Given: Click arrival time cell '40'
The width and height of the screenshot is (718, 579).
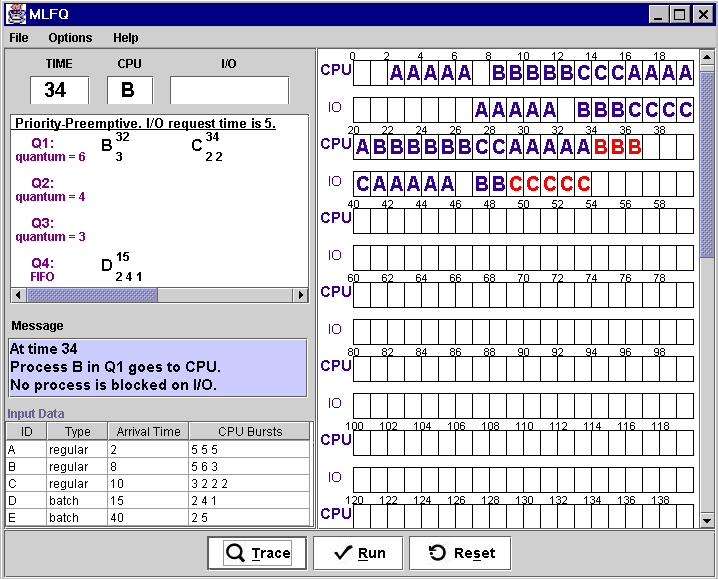Looking at the screenshot, I should (x=148, y=517).
